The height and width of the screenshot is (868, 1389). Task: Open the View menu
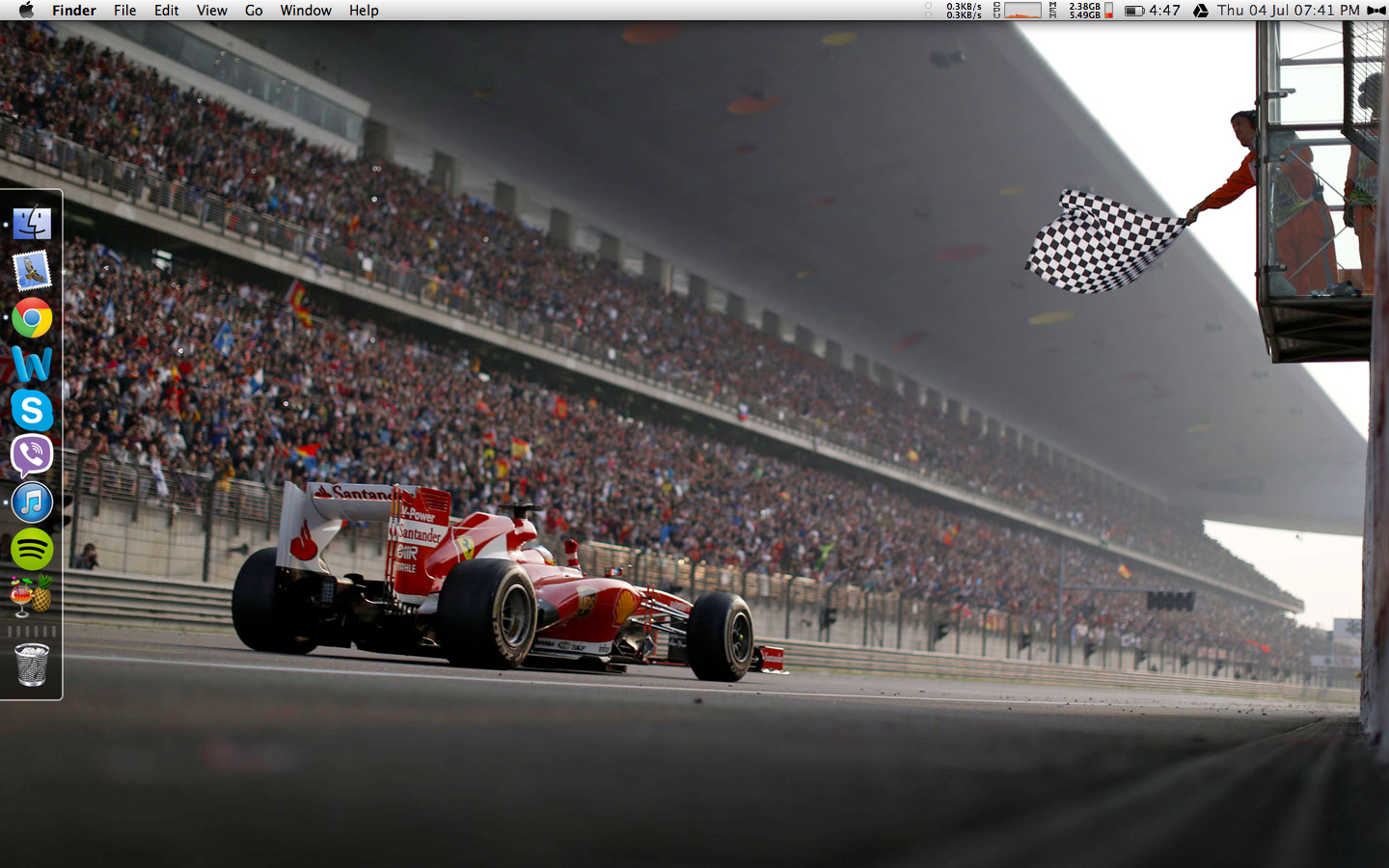pos(212,10)
